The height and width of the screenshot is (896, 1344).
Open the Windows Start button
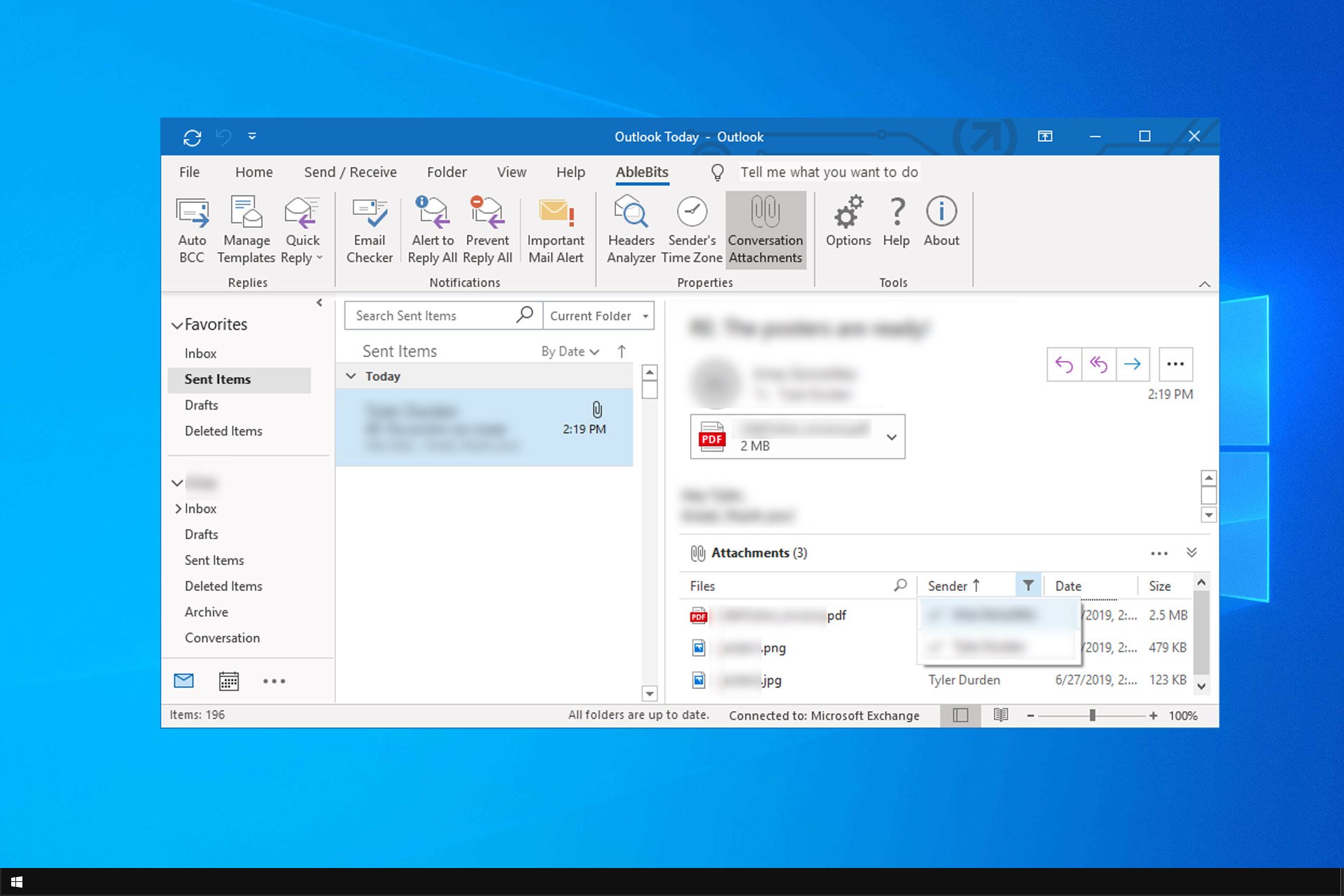tap(17, 882)
